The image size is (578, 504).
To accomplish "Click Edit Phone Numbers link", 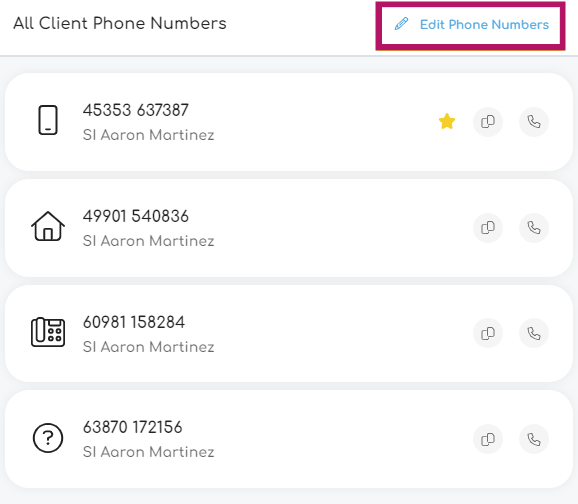I will (471, 25).
